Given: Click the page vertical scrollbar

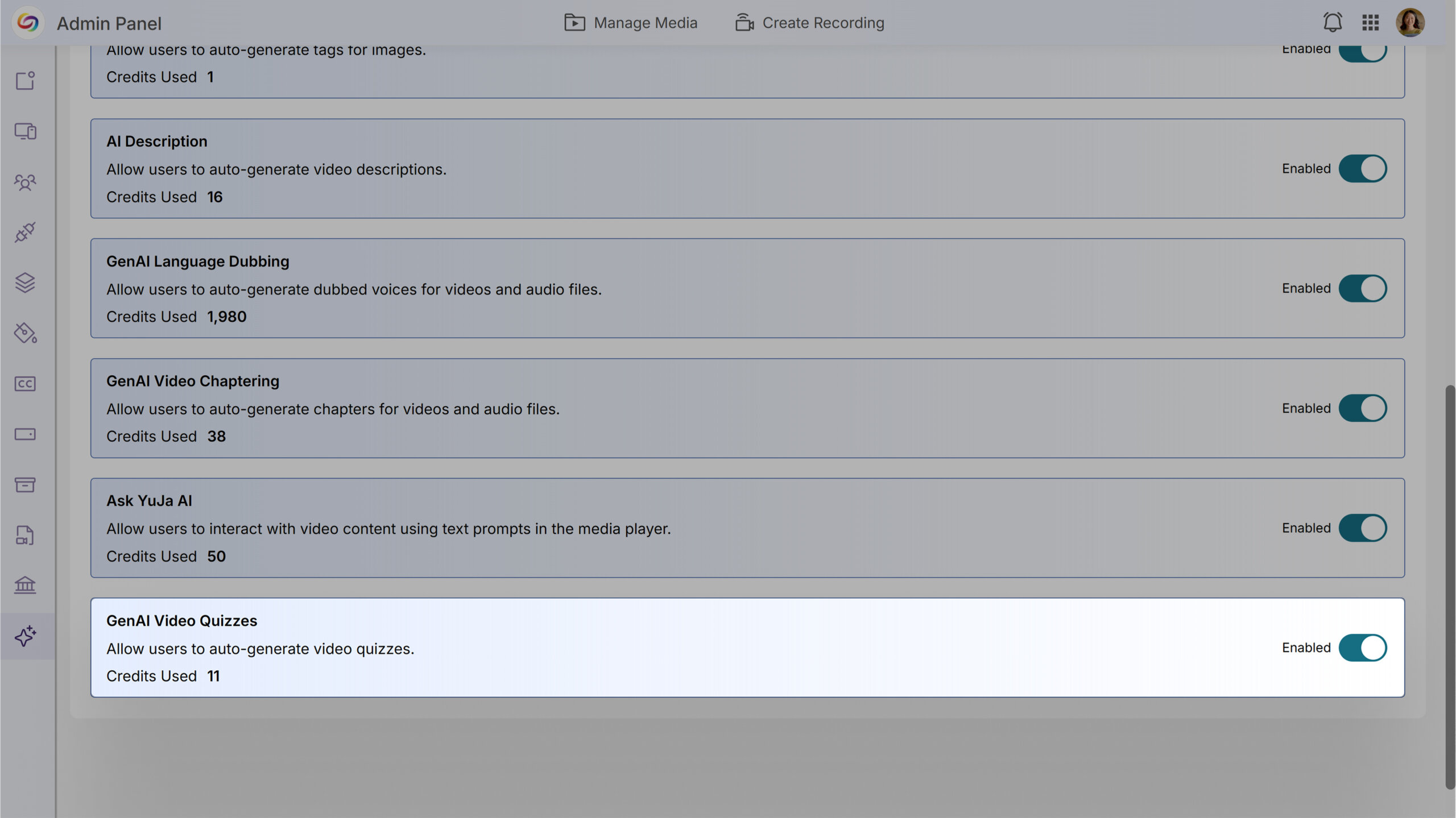Looking at the screenshot, I should click(1450, 587).
